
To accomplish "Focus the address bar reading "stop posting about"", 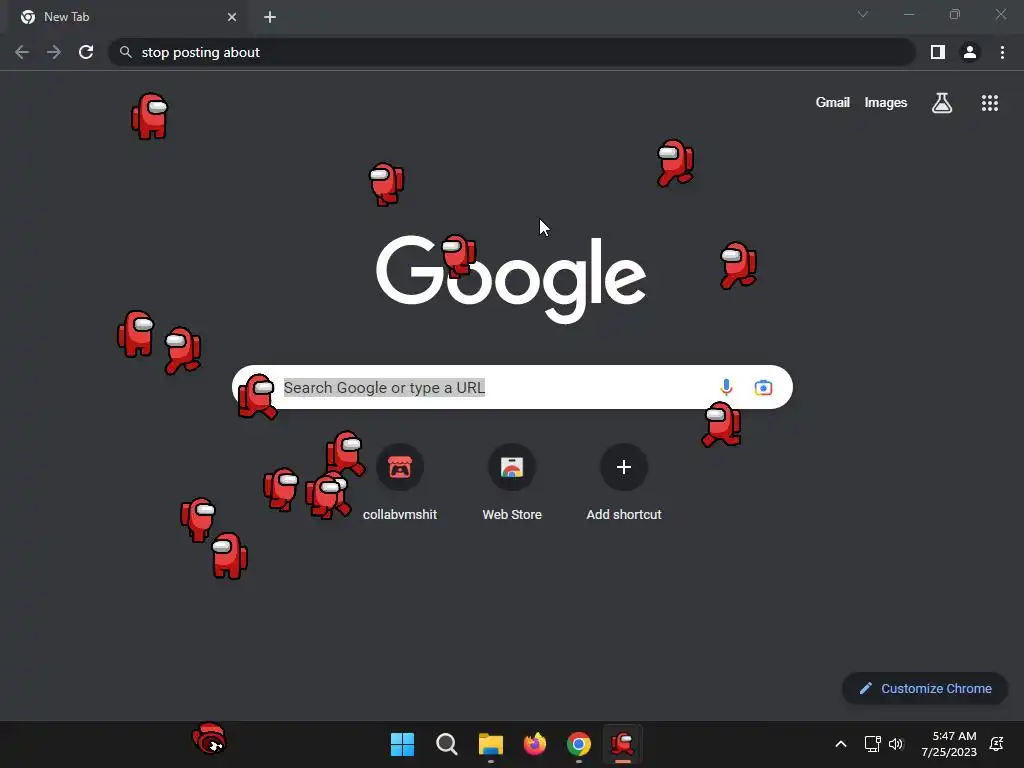I will 511,52.
